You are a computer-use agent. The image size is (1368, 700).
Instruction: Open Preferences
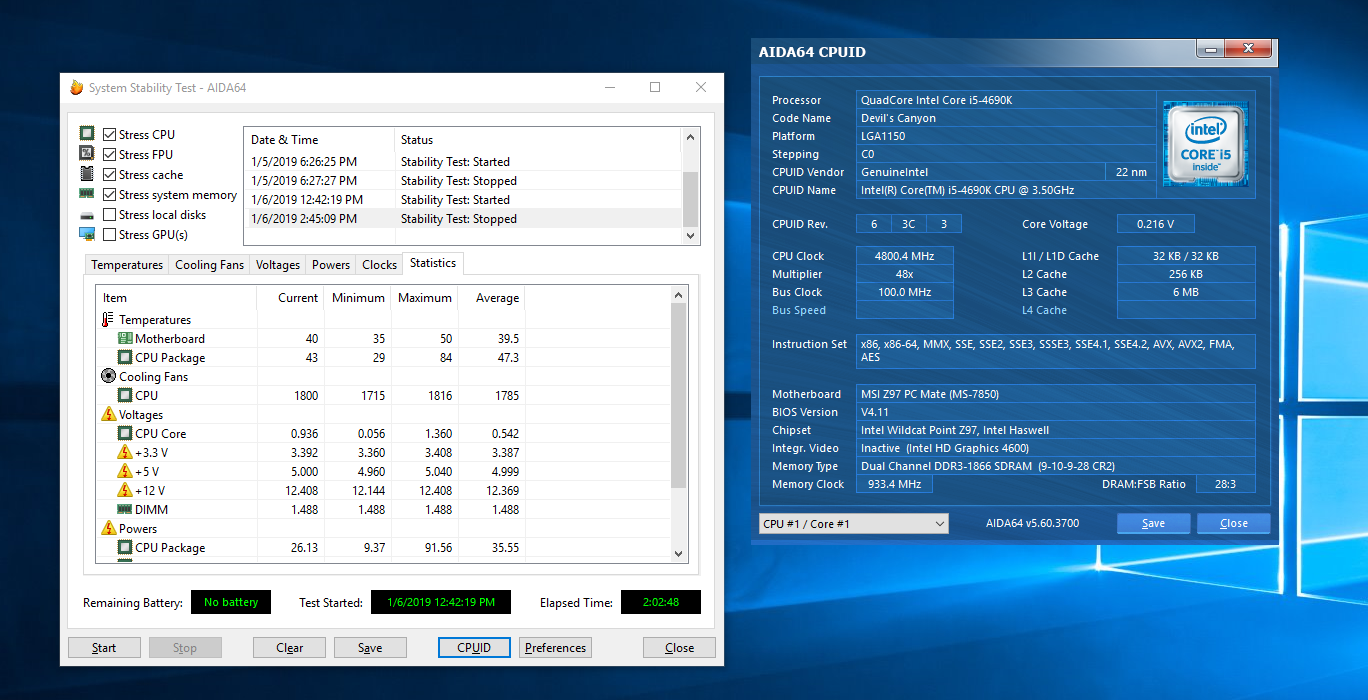click(x=555, y=648)
